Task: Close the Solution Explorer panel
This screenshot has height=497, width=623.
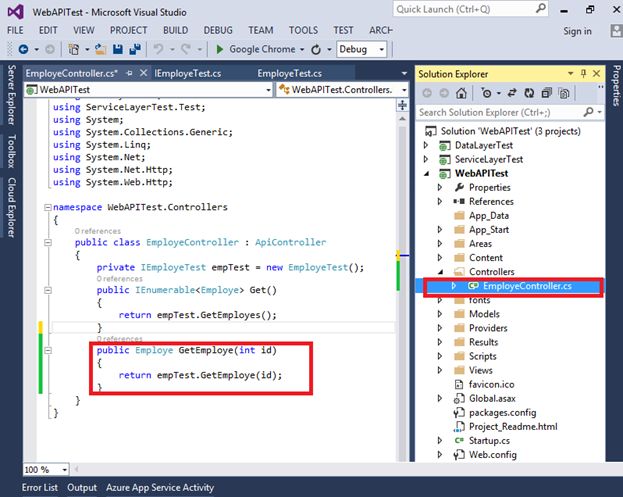Action: click(x=596, y=73)
